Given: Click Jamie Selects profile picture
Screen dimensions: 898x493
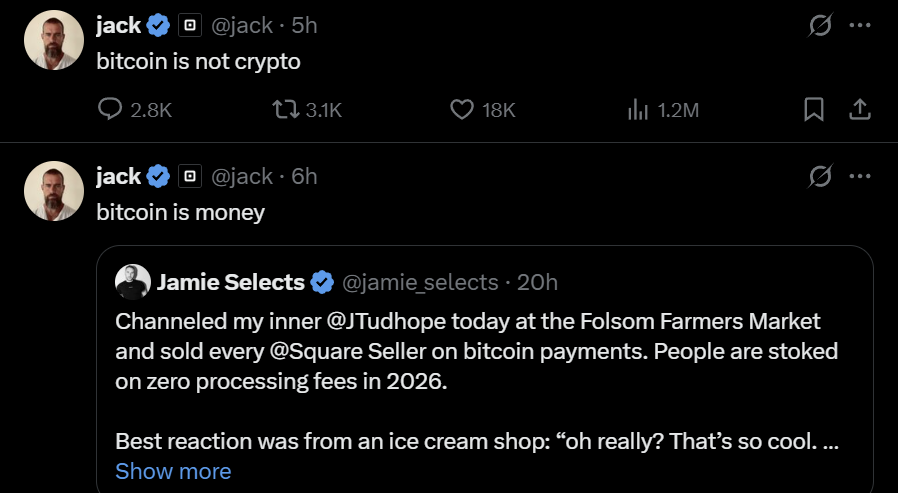Looking at the screenshot, I should pos(133,282).
